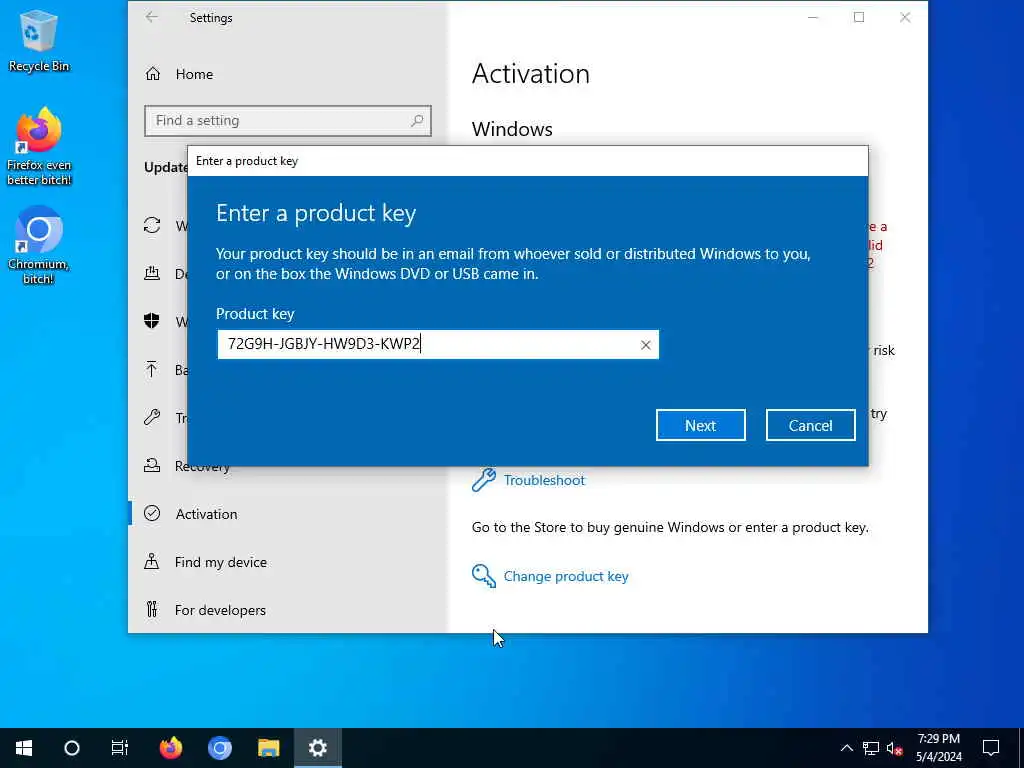This screenshot has height=768, width=1024.
Task: Click the key icon beside Change product key
Action: click(x=484, y=576)
